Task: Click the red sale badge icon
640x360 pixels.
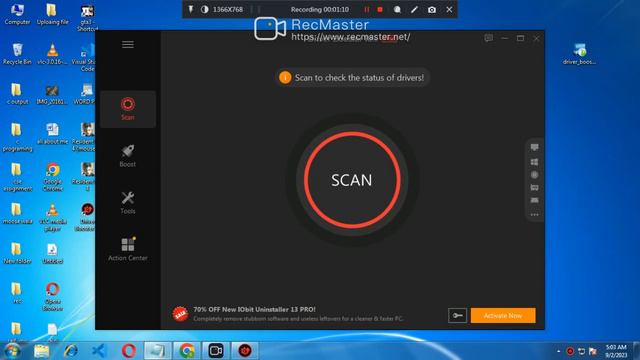Action: [180, 314]
